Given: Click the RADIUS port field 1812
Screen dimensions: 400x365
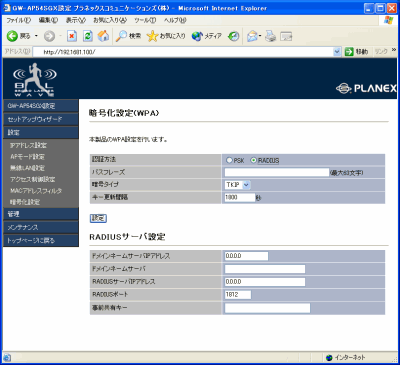Looking at the screenshot, I should (x=238, y=295).
